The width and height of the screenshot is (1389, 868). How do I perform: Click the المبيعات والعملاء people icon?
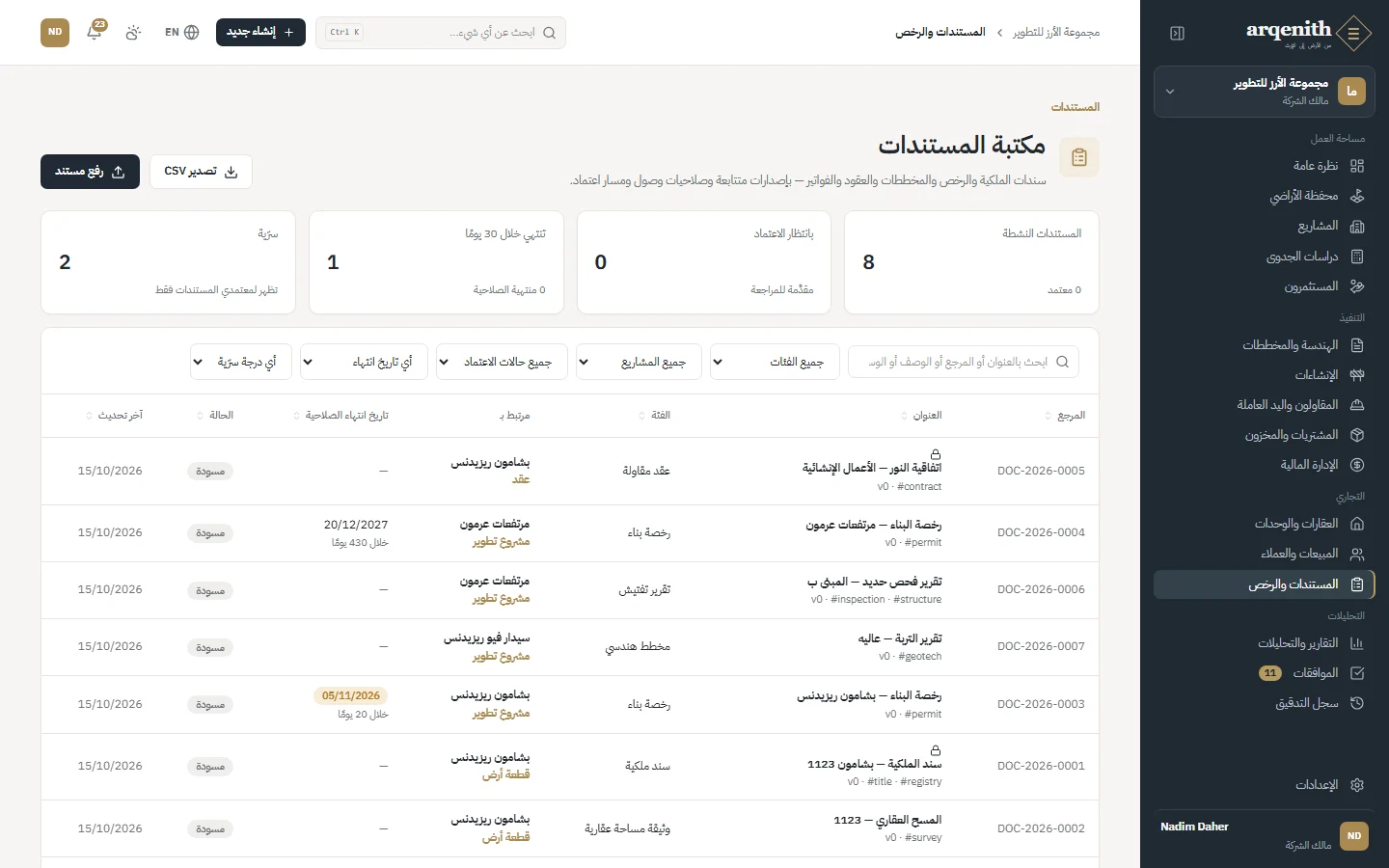click(1357, 554)
